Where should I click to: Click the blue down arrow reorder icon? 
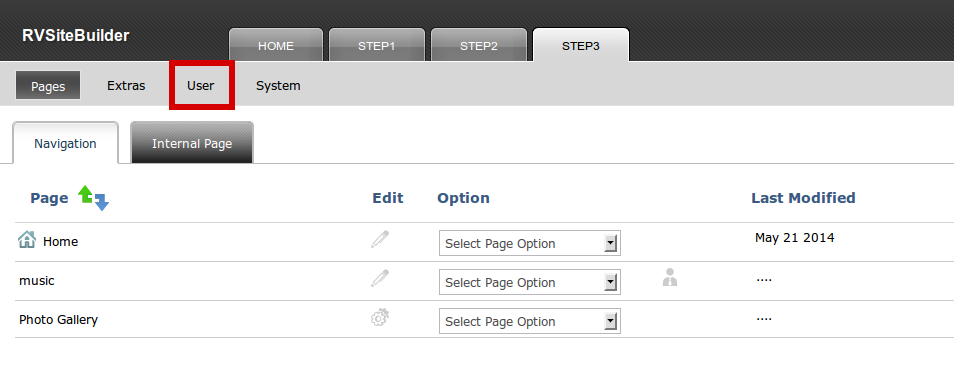pos(101,202)
